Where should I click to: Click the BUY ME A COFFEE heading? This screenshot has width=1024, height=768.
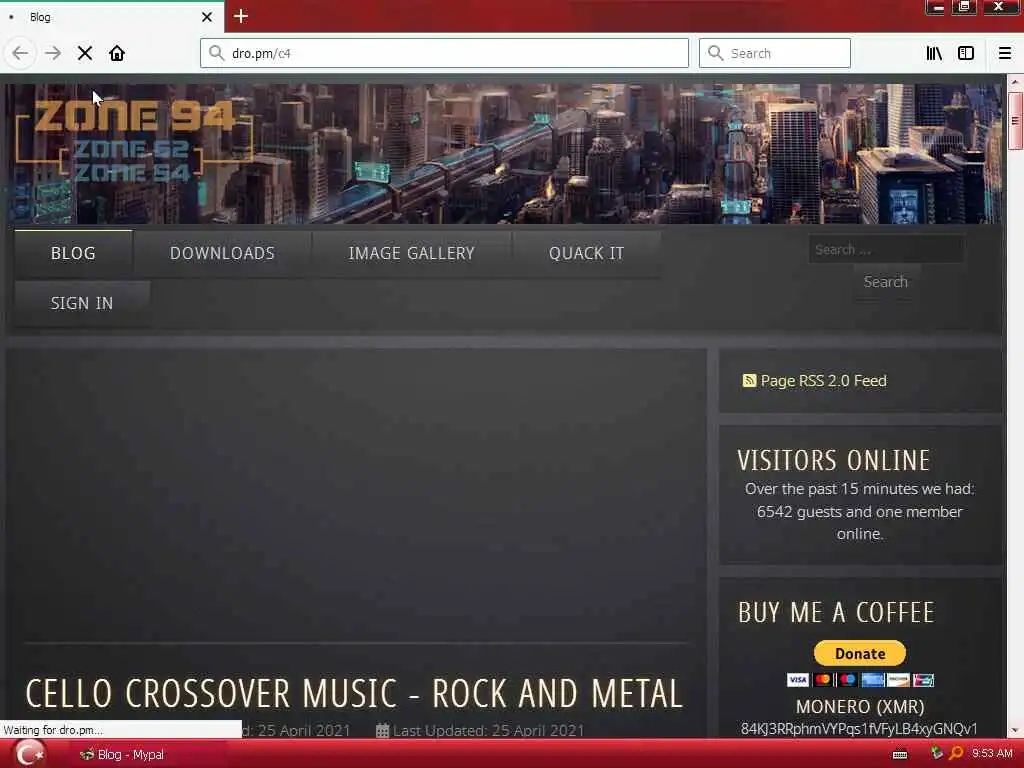pyautogui.click(x=837, y=613)
